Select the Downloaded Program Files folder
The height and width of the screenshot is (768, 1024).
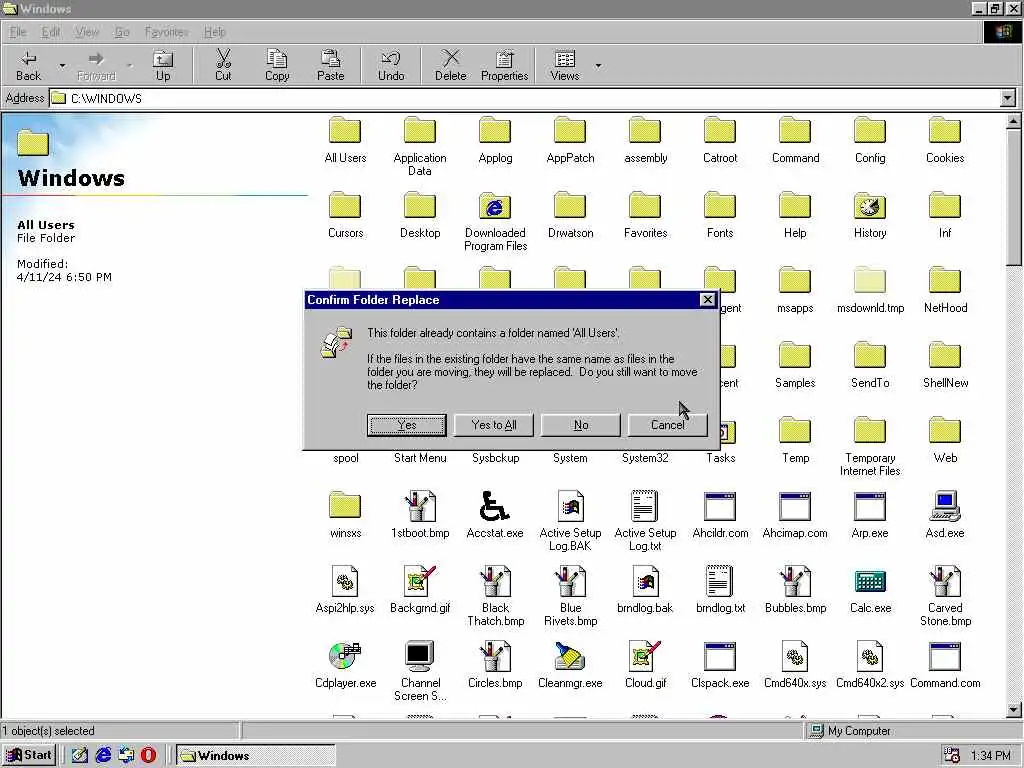495,221
